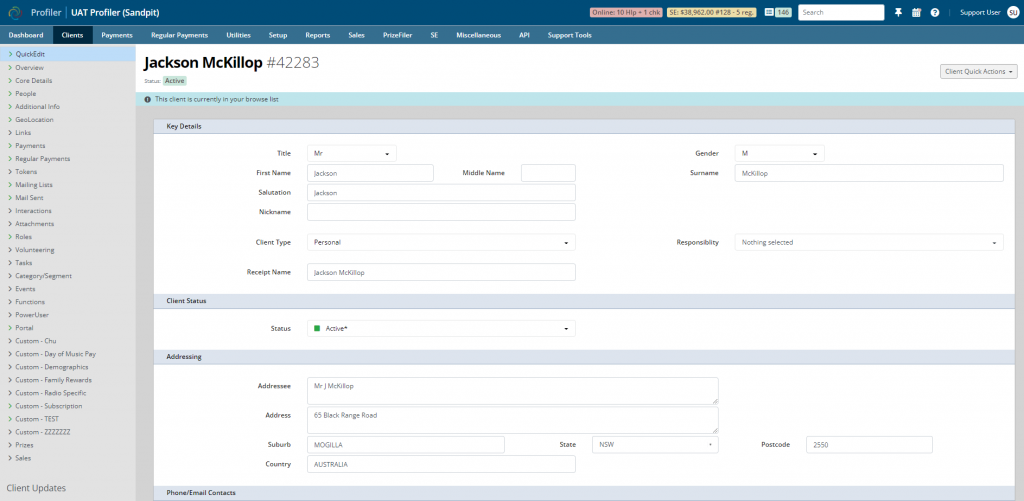Viewport: 1024px width, 501px height.
Task: Open the calendar icon in header
Action: (916, 12)
